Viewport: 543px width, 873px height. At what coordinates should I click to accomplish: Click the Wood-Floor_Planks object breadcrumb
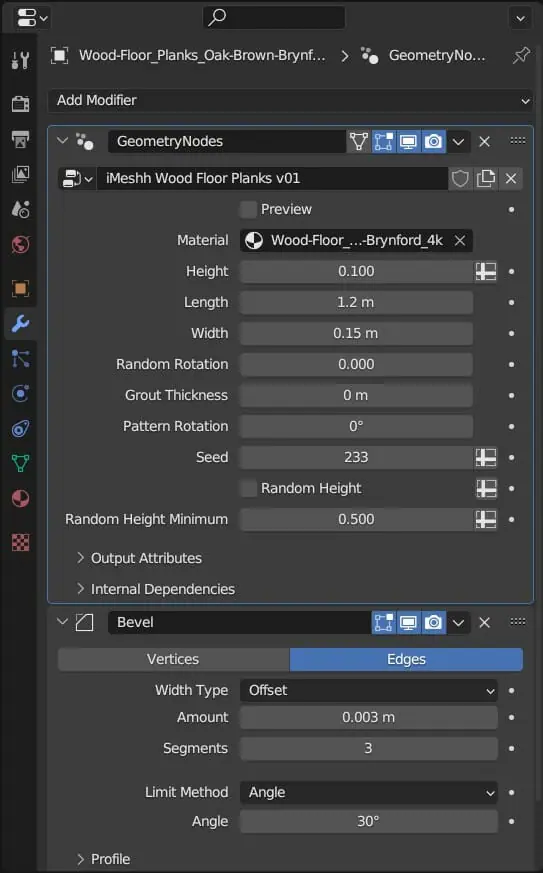click(189, 55)
